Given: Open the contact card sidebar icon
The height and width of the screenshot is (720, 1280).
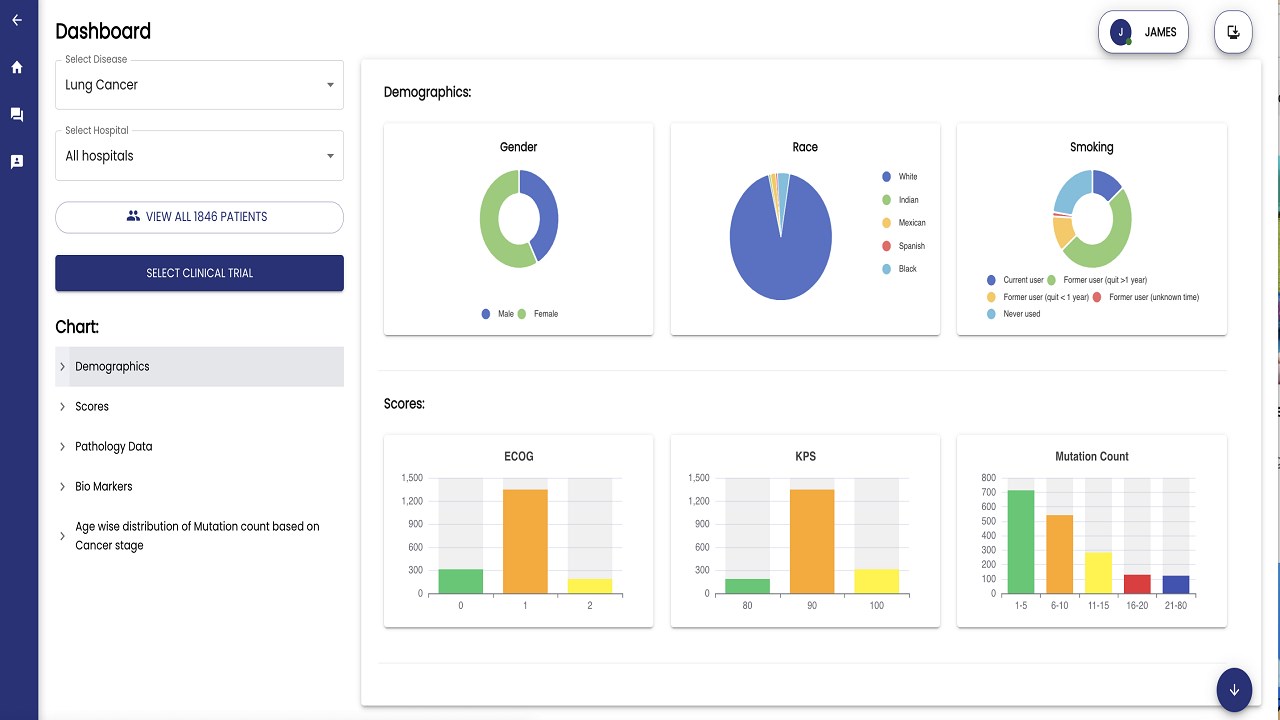Looking at the screenshot, I should coord(17,161).
